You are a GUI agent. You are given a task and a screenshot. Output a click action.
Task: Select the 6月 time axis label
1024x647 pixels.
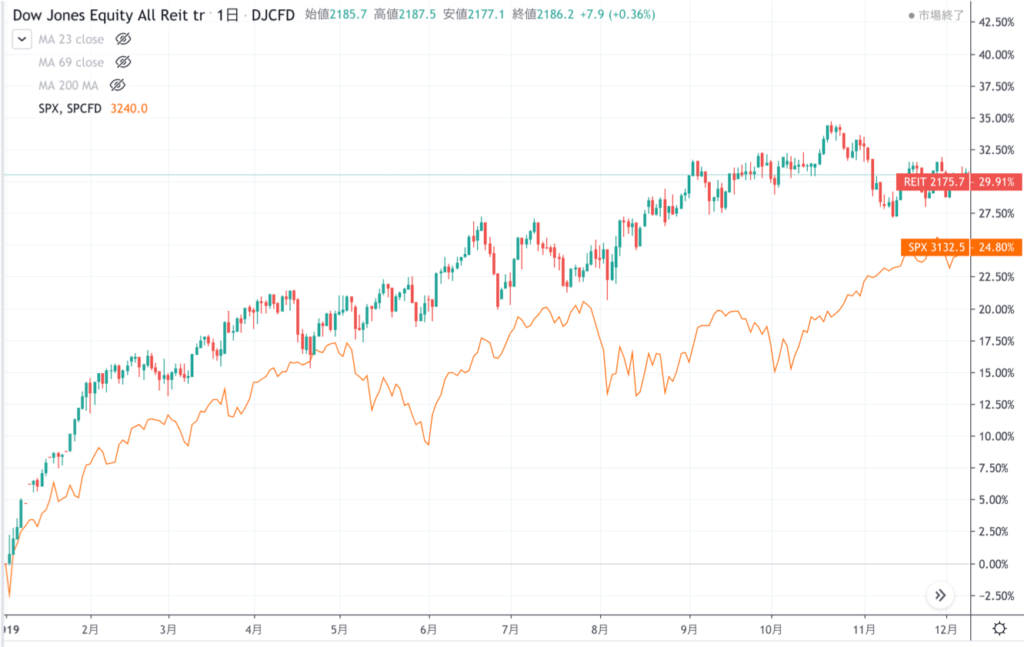pyautogui.click(x=428, y=629)
